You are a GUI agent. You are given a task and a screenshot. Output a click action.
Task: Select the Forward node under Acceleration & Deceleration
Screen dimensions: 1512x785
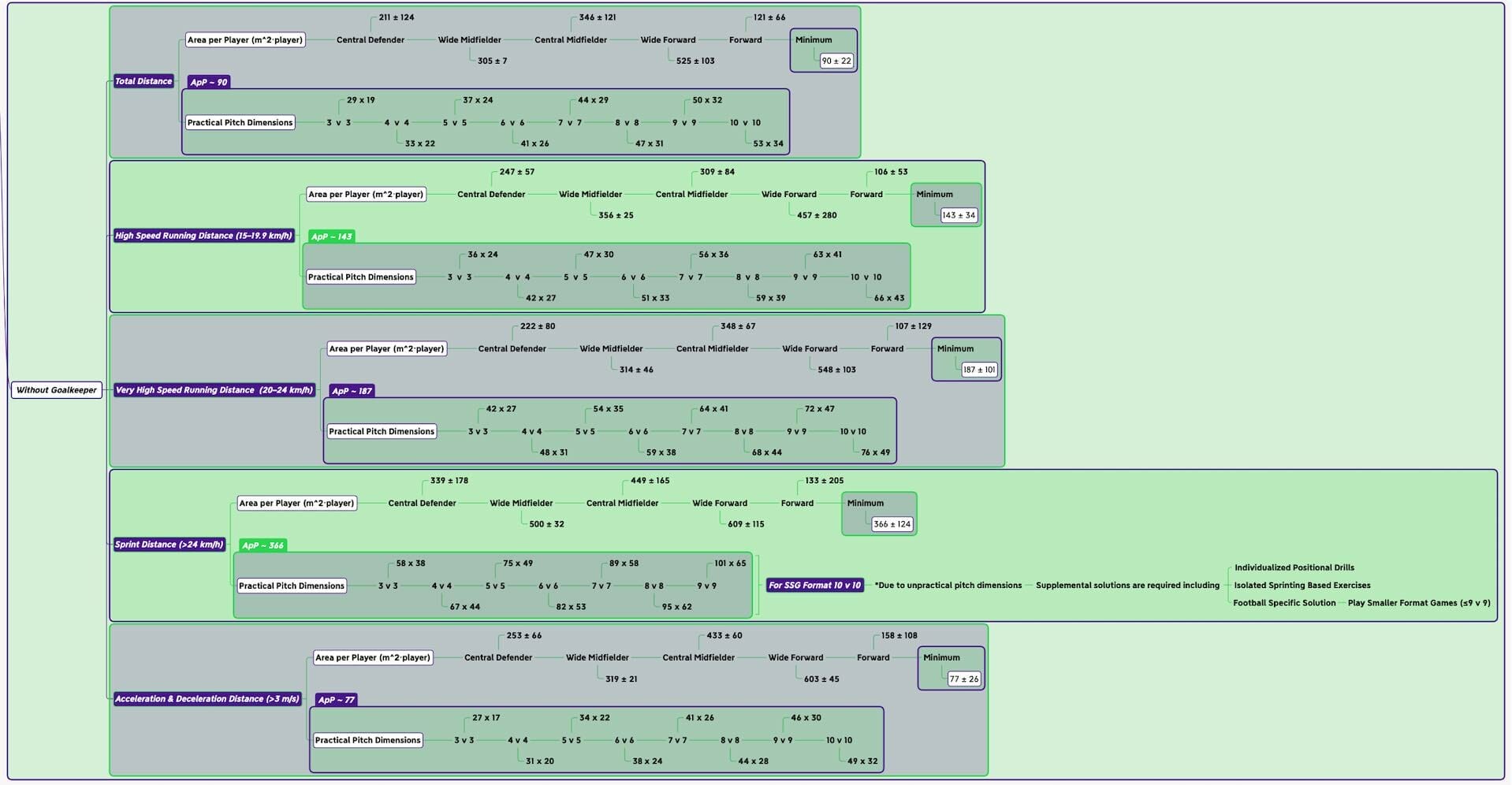click(x=873, y=657)
